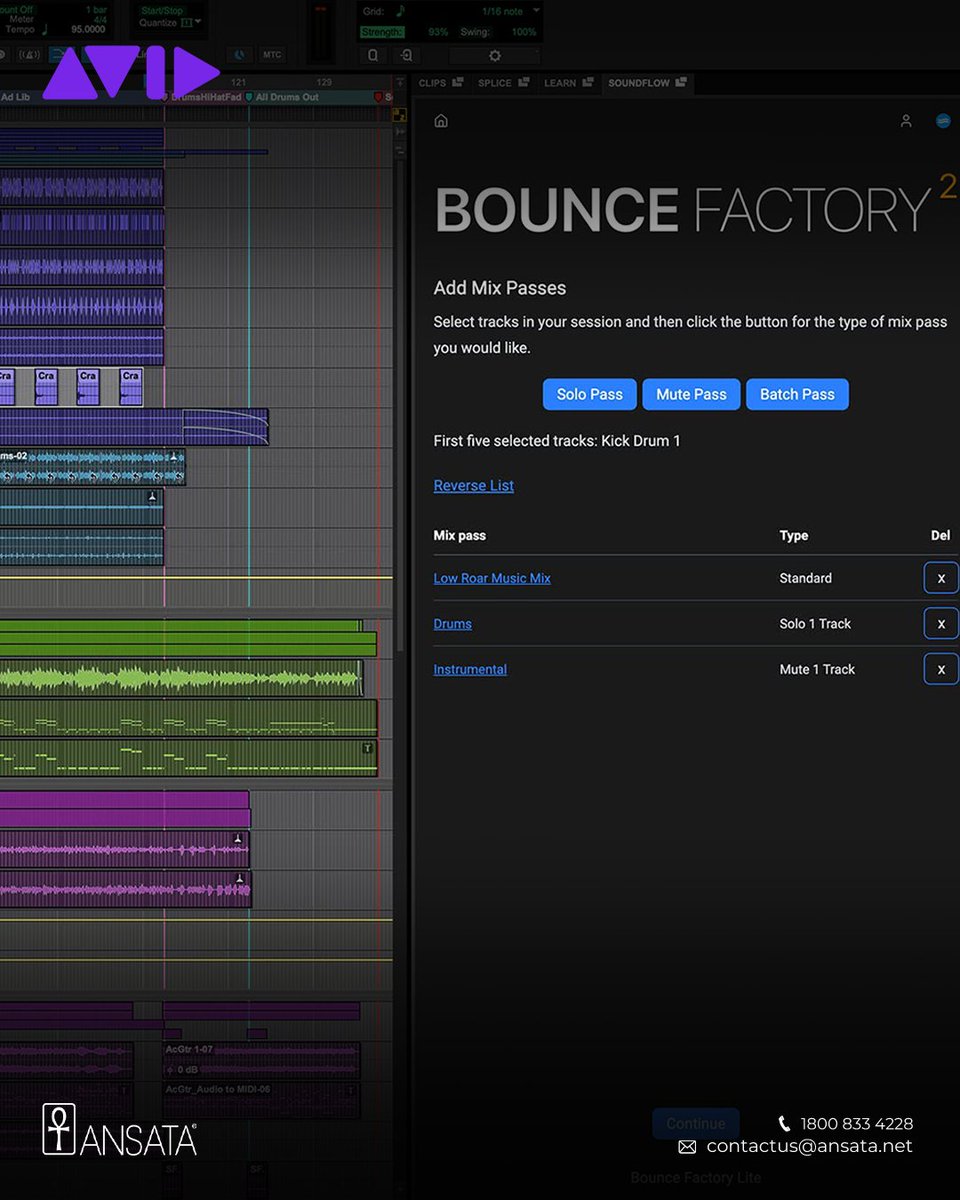Image resolution: width=960 pixels, height=1200 pixels.
Task: Delete the Drums mix pass
Action: 941,624
